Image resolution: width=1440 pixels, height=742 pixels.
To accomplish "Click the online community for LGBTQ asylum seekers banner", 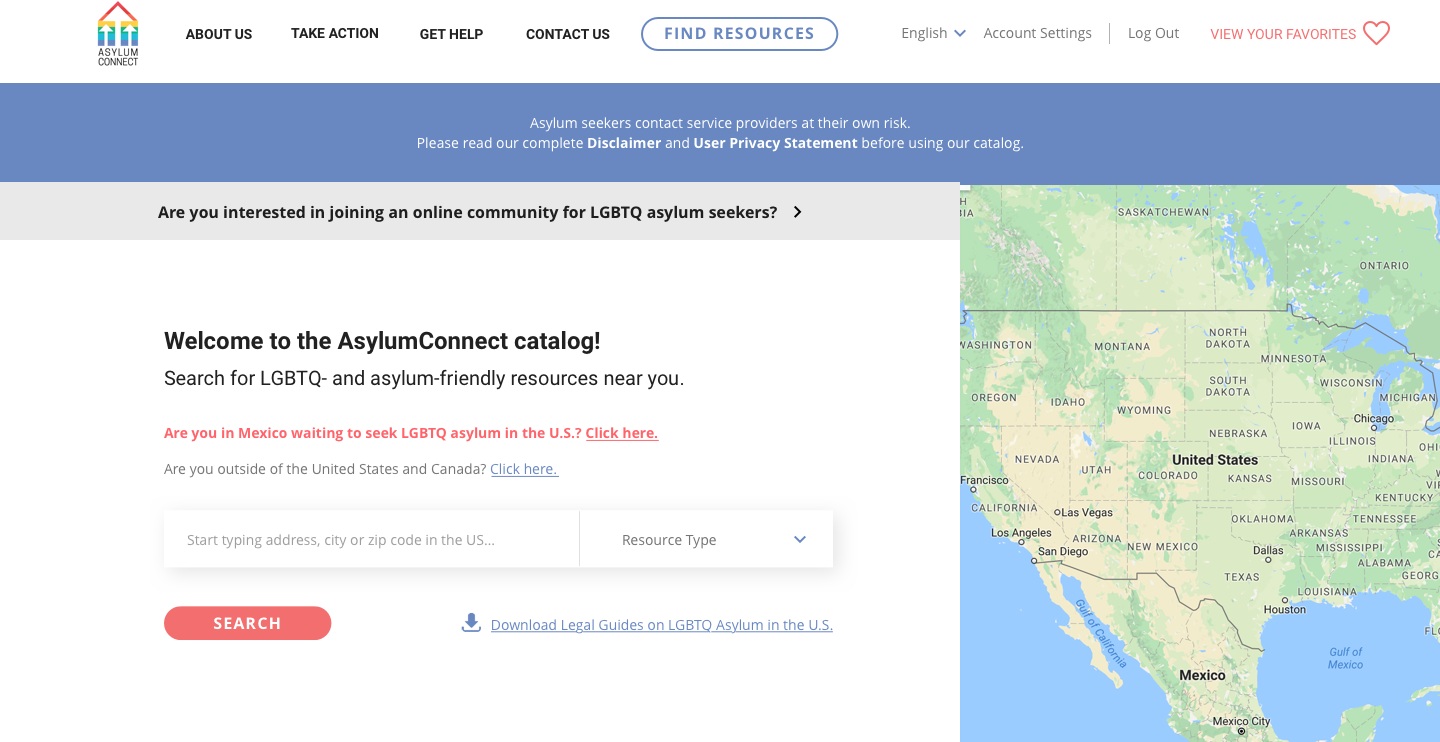I will 480,212.
